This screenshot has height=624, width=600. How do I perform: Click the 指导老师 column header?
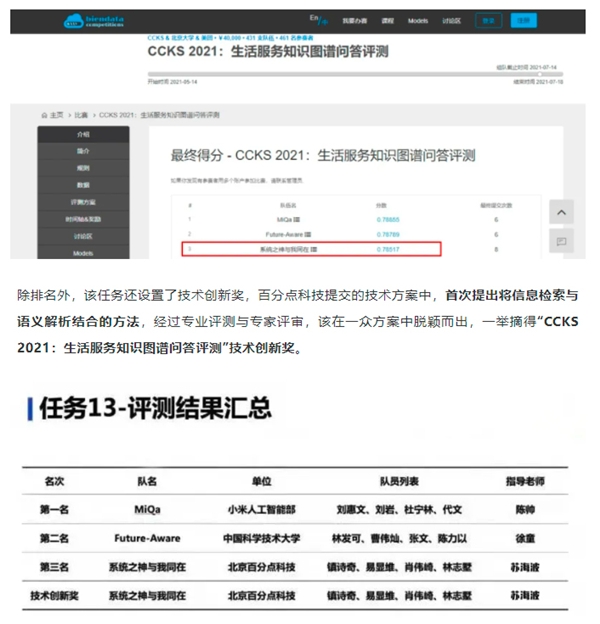pos(525,482)
